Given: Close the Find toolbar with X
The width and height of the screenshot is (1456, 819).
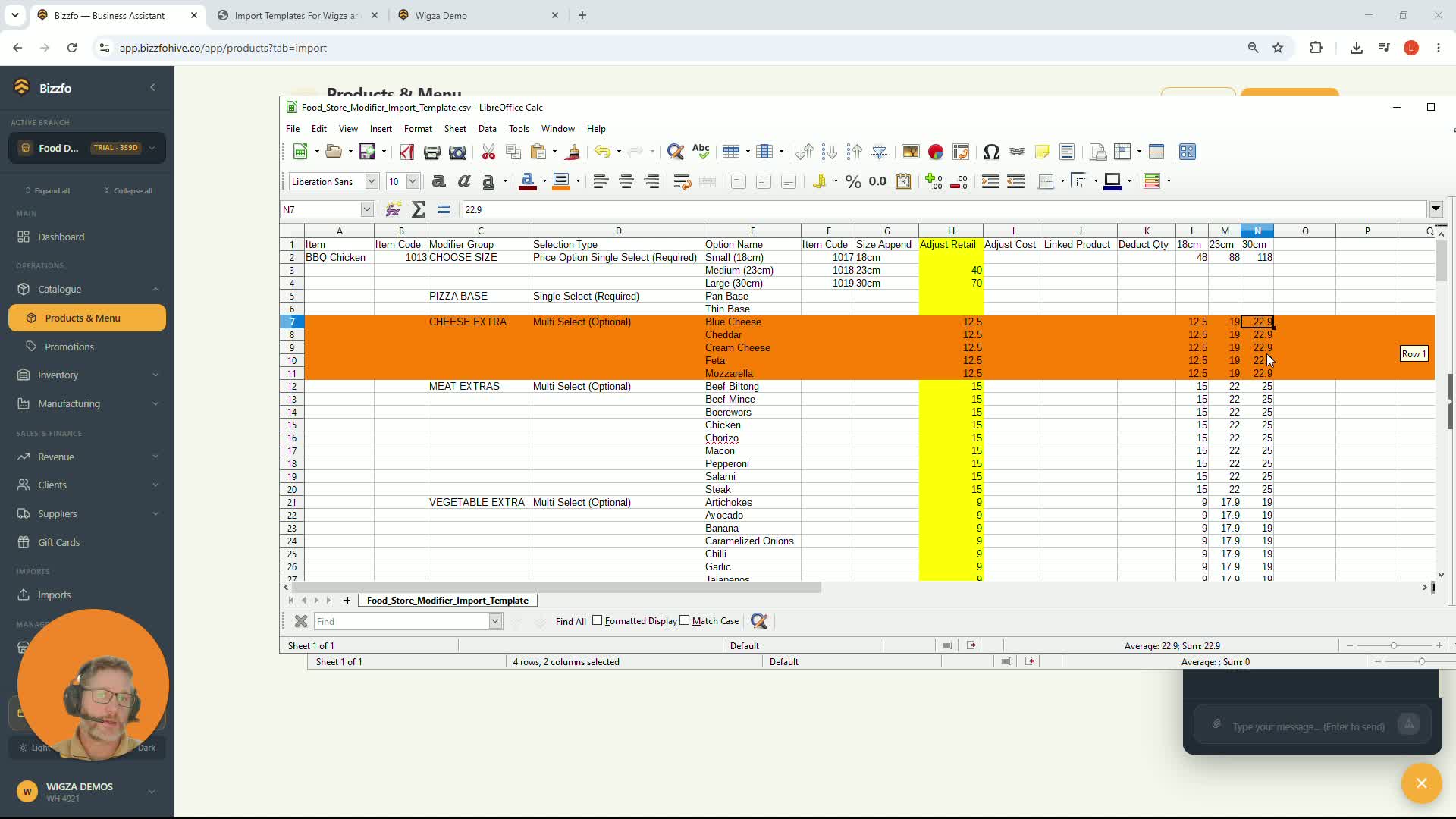Looking at the screenshot, I should pos(301,621).
